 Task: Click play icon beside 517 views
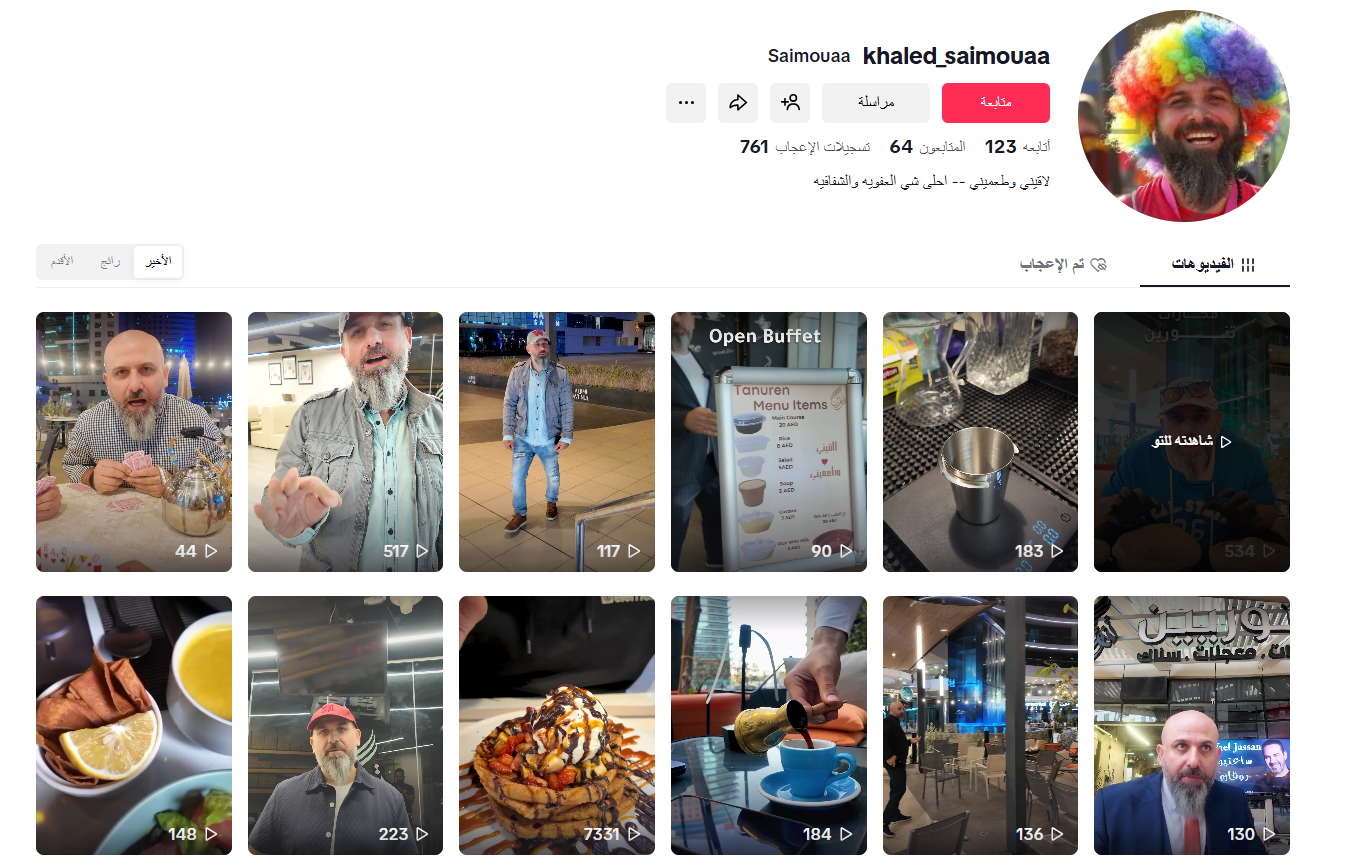[x=422, y=551]
